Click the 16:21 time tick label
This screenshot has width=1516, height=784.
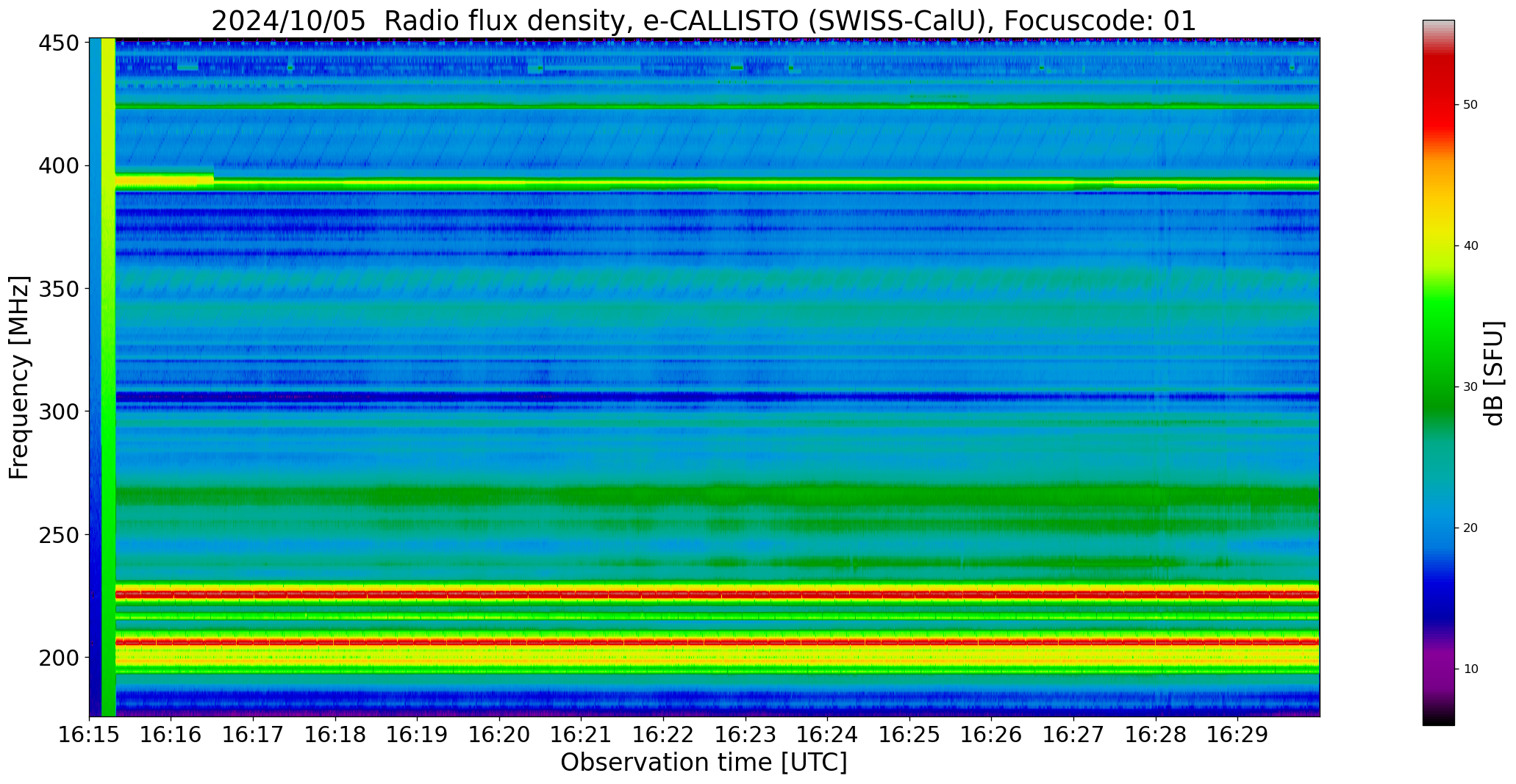click(x=582, y=735)
